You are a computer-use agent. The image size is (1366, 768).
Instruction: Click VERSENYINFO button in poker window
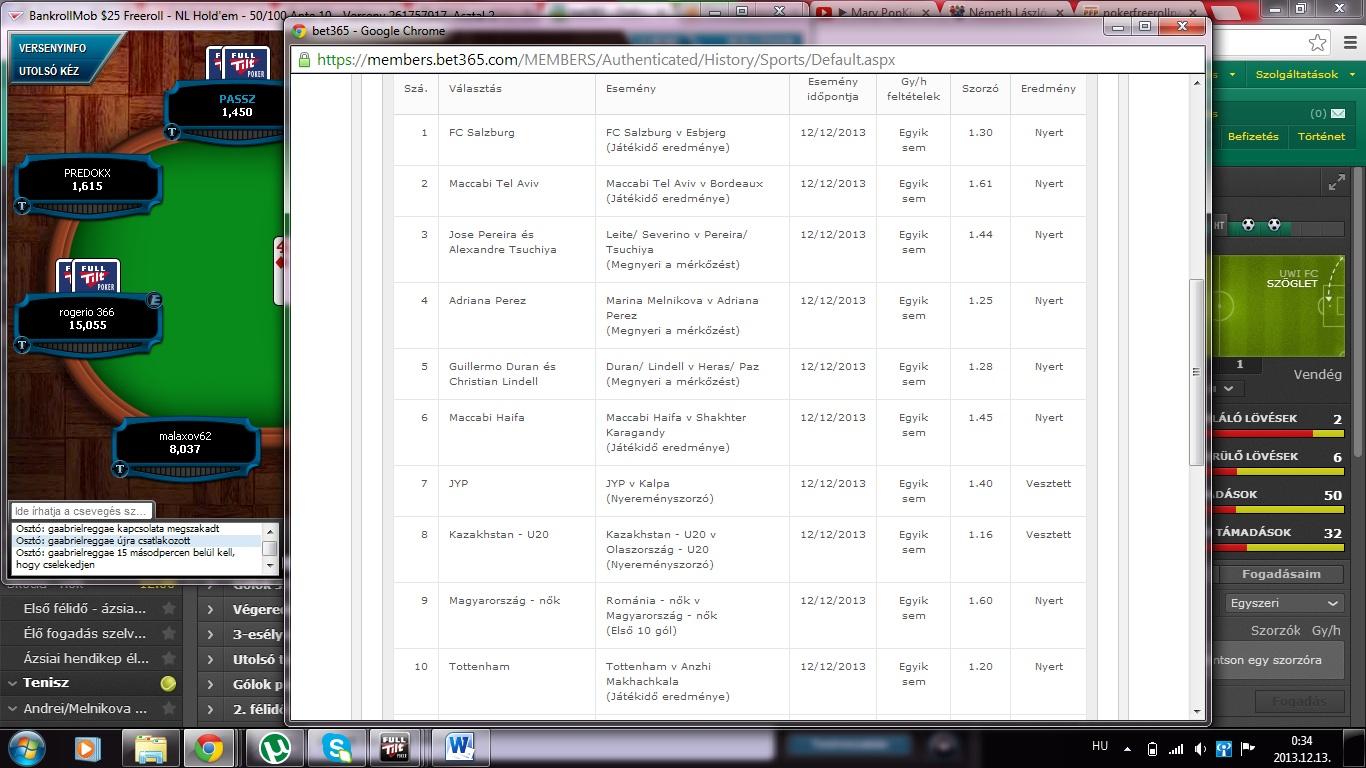coord(53,48)
